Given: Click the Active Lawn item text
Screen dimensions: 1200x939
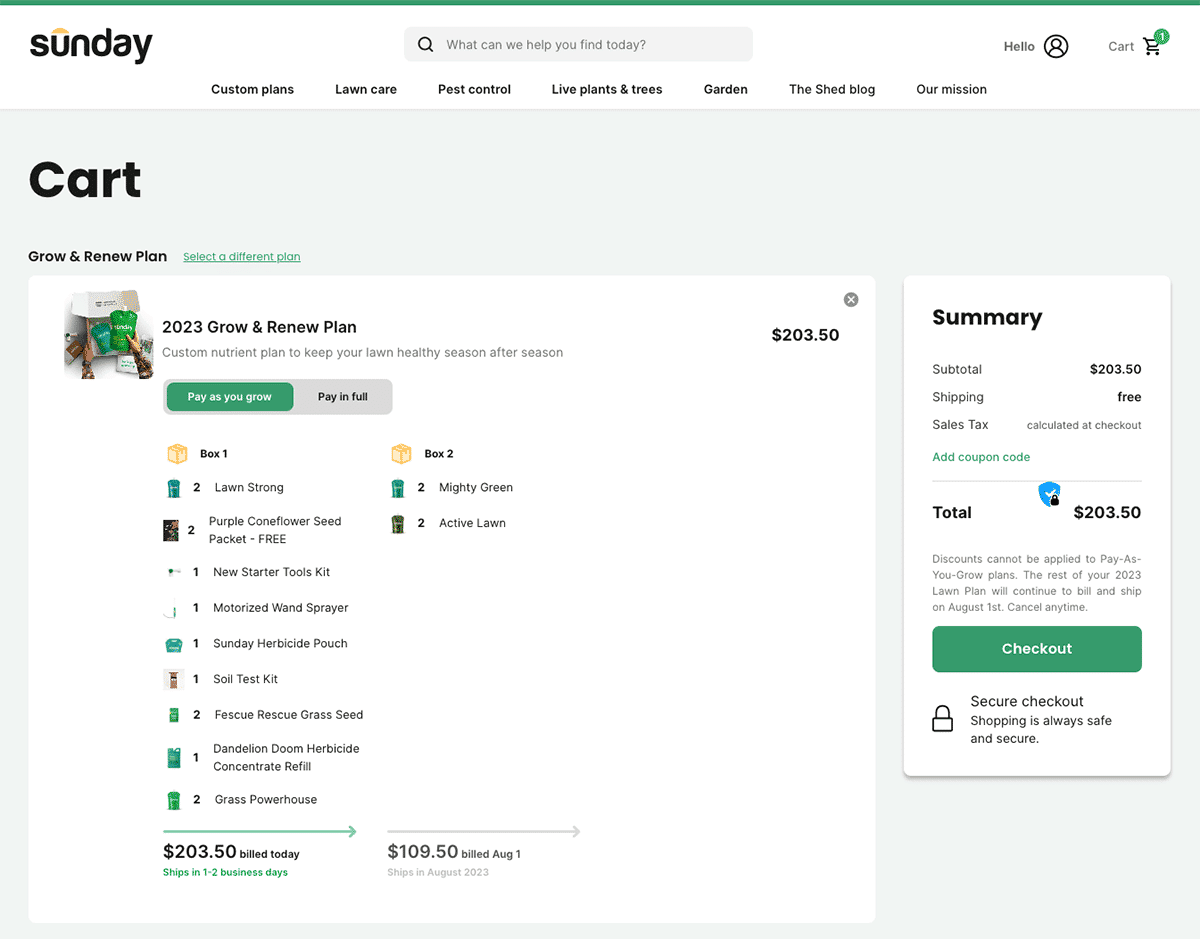Looking at the screenshot, I should pyautogui.click(x=472, y=523).
